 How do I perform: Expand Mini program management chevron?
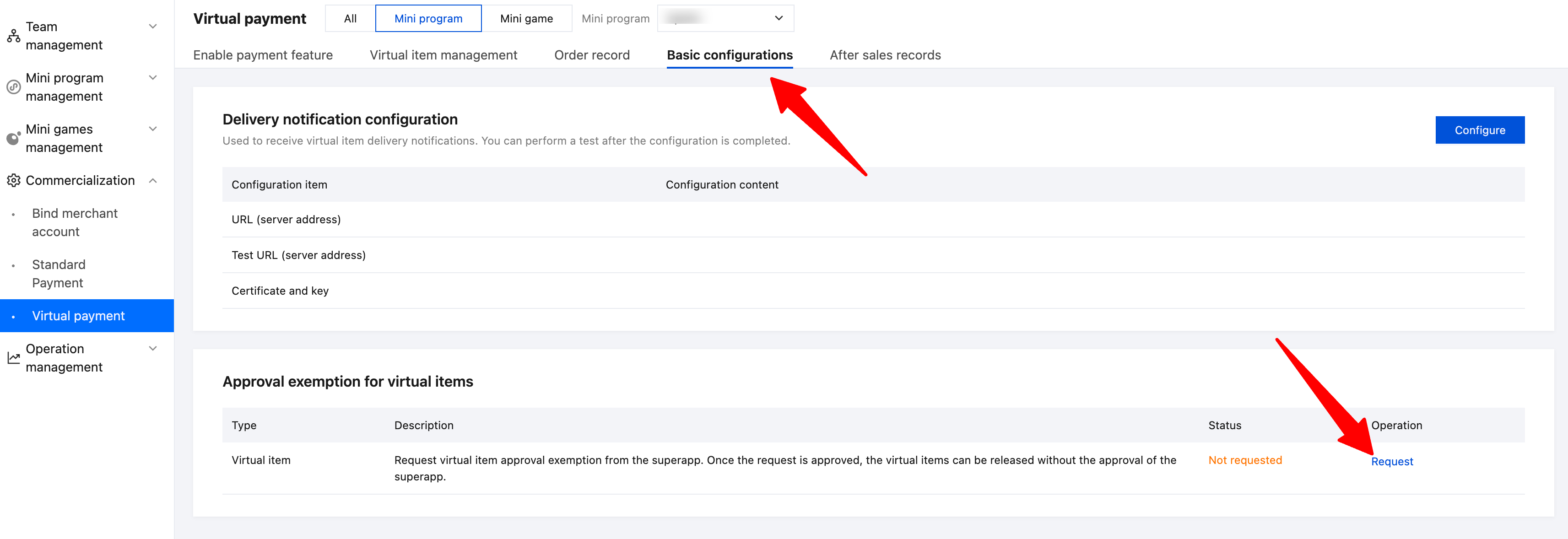153,77
